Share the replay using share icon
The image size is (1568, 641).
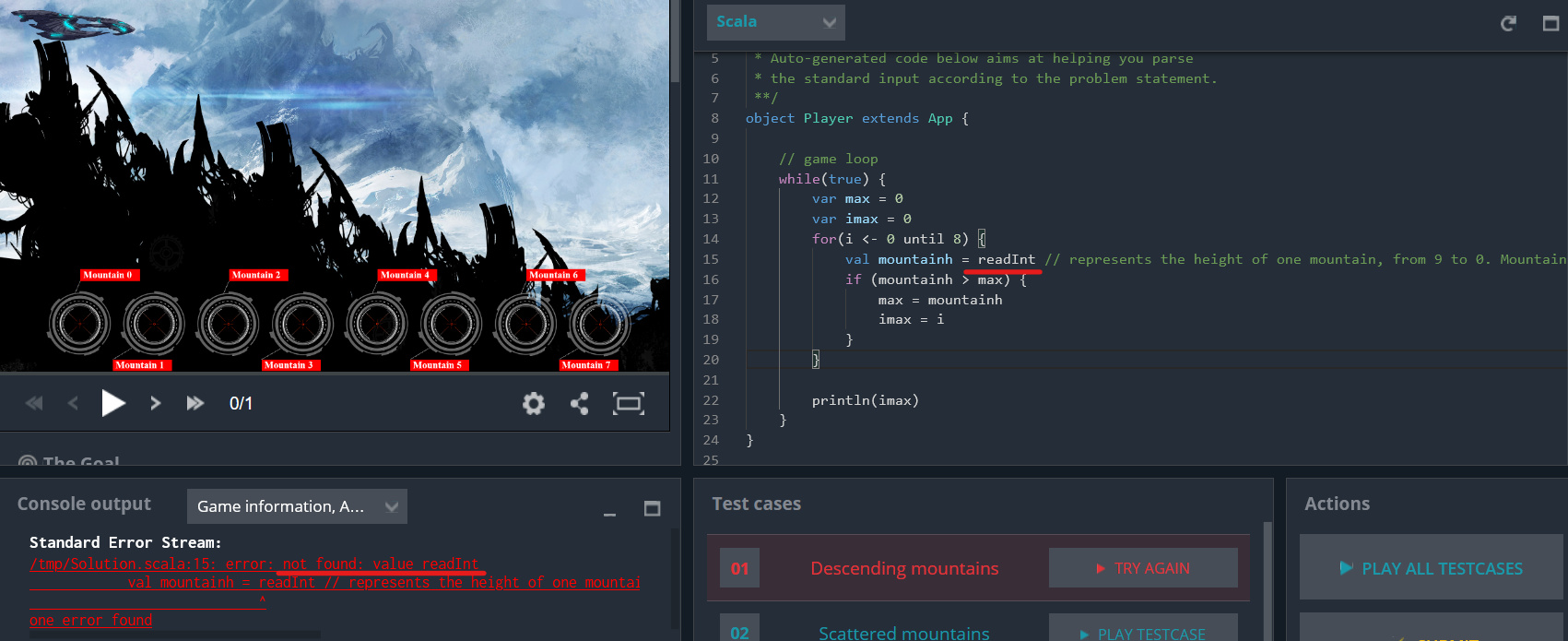[580, 403]
